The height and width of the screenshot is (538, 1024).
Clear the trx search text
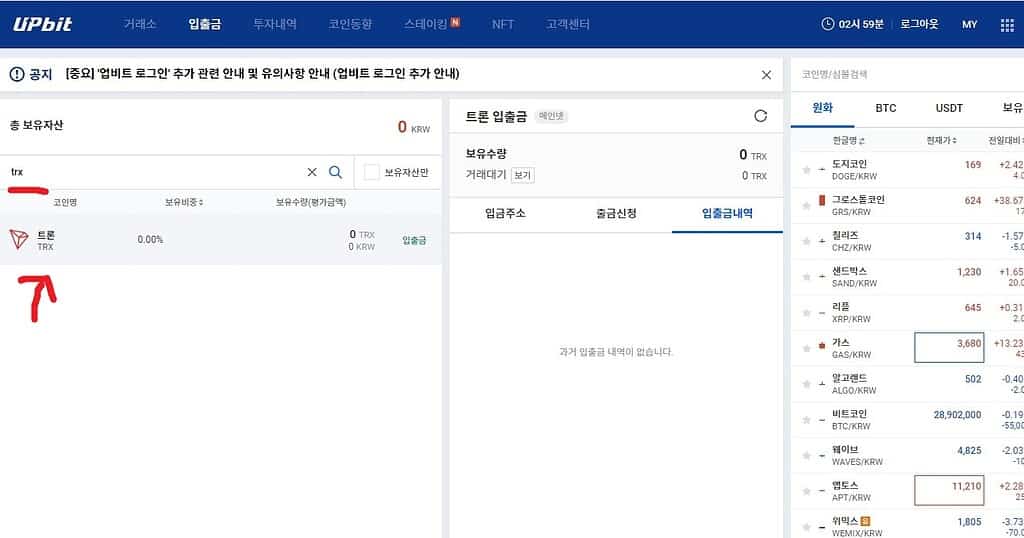point(312,172)
